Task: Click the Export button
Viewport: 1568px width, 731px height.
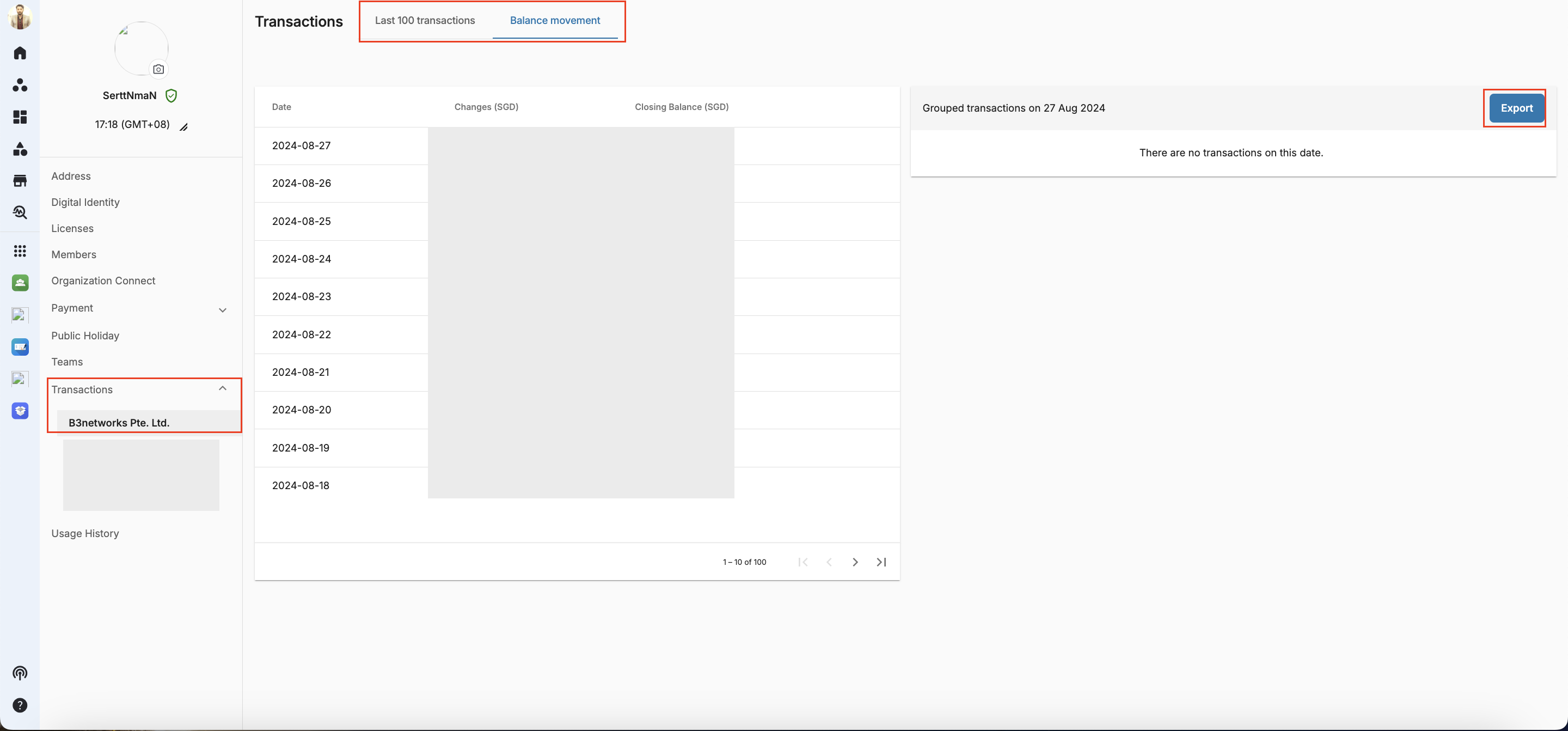Action: 1516,108
